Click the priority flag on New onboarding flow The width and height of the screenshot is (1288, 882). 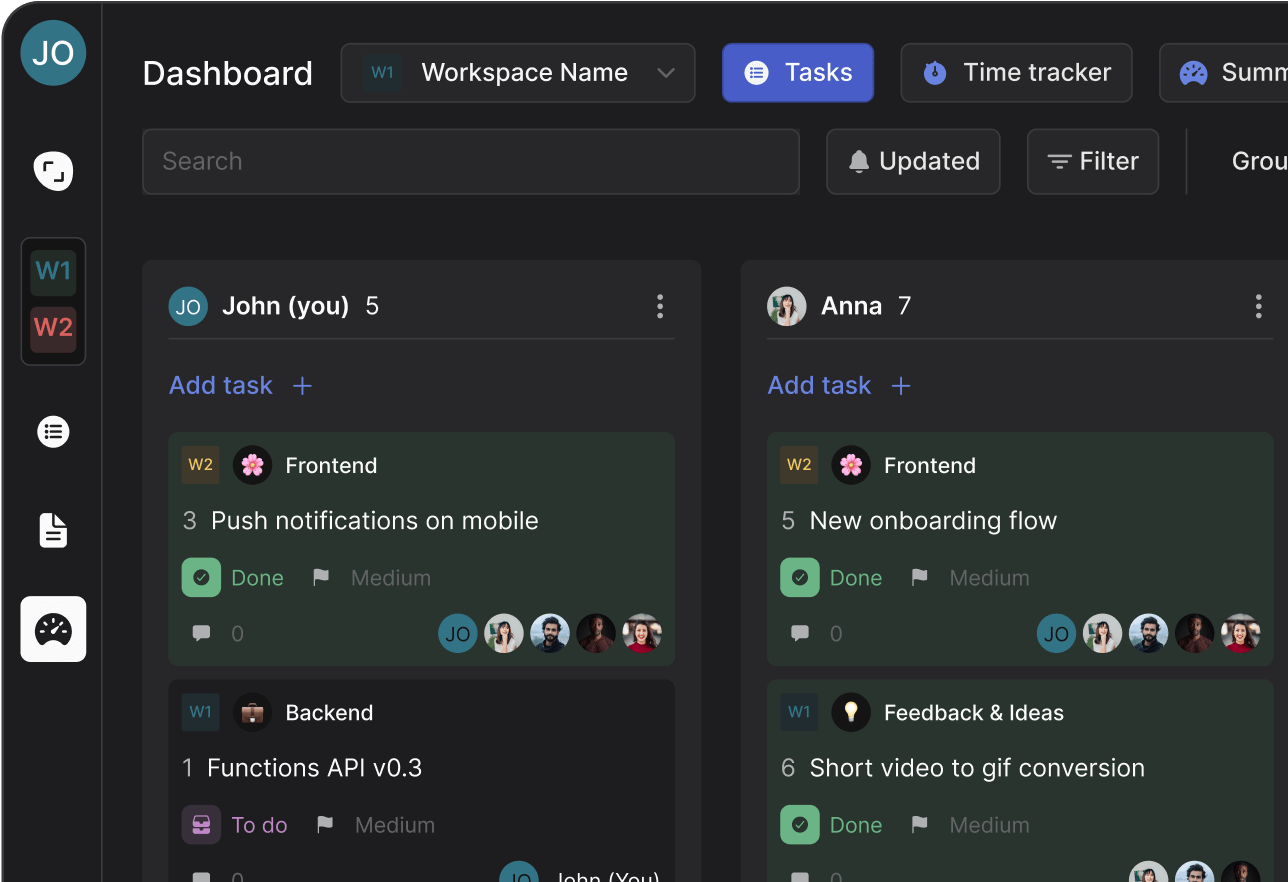[919, 578]
